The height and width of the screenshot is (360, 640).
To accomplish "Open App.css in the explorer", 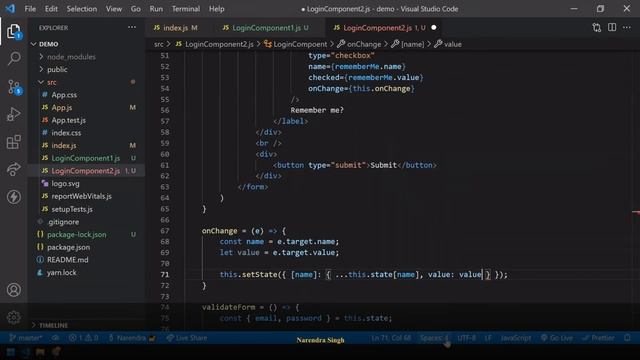I will tap(64, 95).
